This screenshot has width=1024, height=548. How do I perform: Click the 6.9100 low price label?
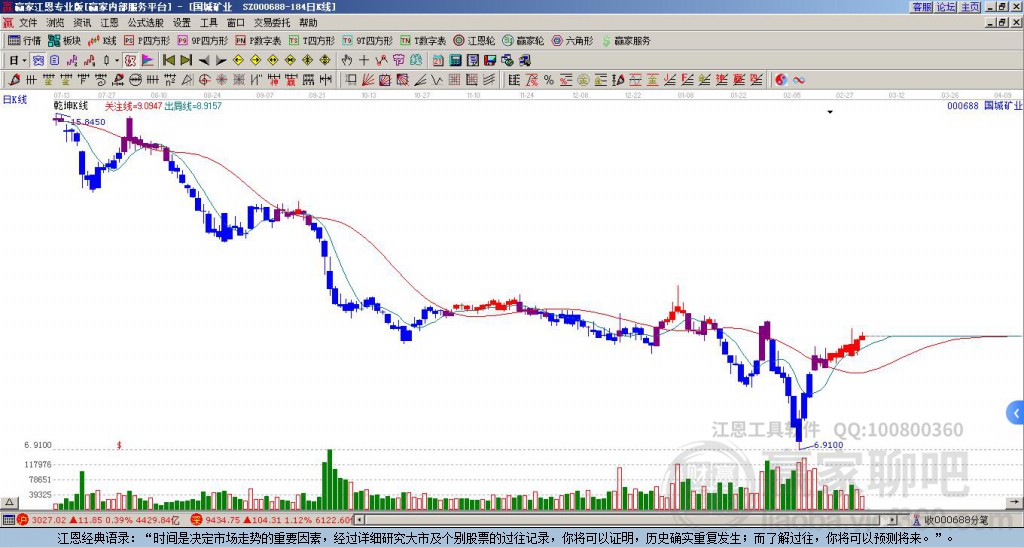coord(828,445)
